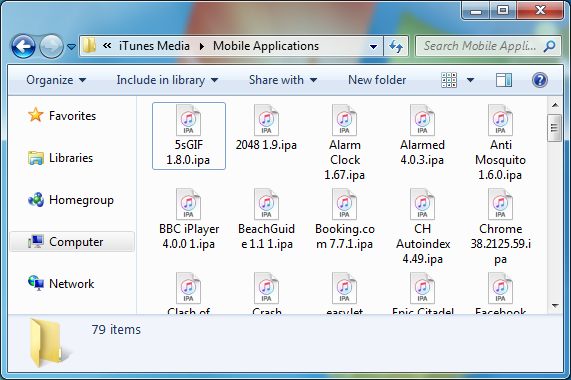The image size is (571, 380).
Task: Click the 'BBC iPlayer 4.0.0 1.ipa' name
Action: pos(189,236)
